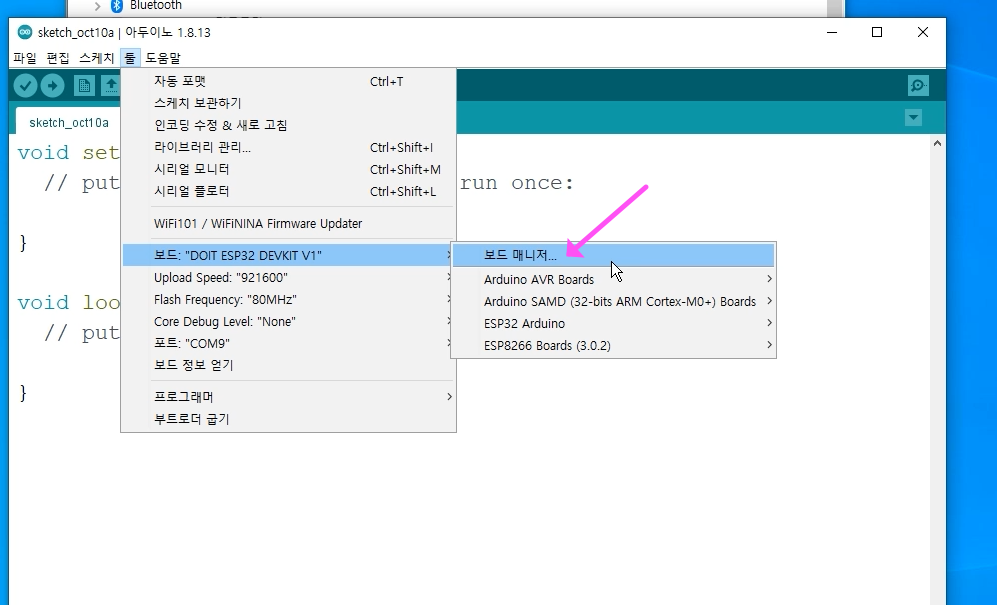Minimize the Arduino window

[x=832, y=32]
